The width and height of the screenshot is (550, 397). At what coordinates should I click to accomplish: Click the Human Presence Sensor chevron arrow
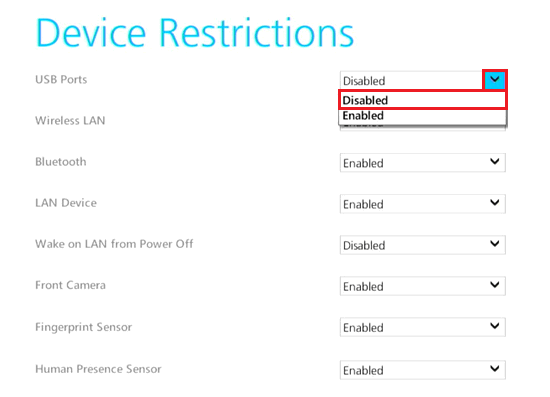coord(495,369)
